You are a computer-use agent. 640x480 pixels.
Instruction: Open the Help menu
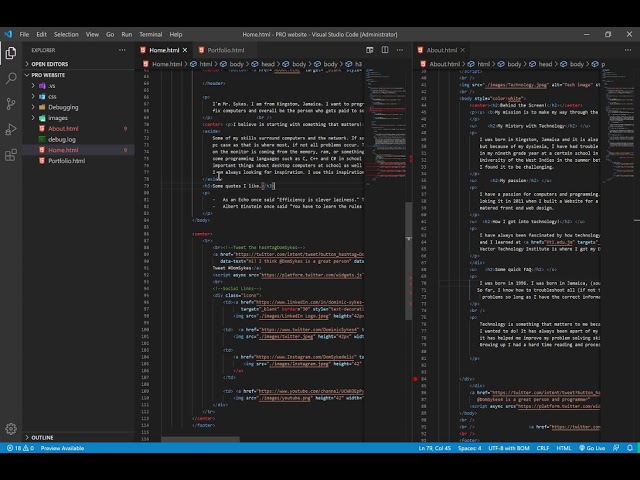tap(176, 34)
